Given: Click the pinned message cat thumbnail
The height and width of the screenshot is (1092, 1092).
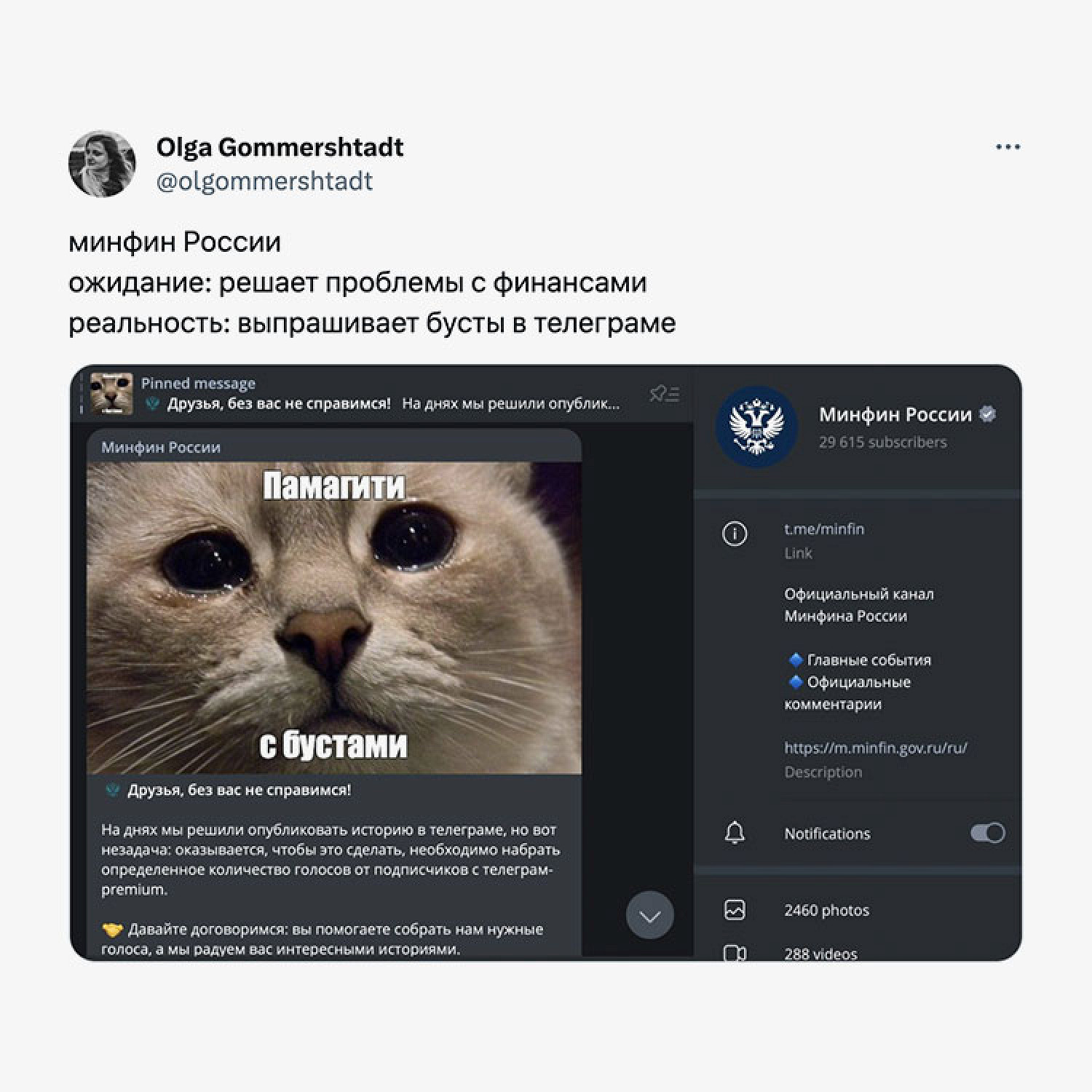Looking at the screenshot, I should (x=111, y=394).
